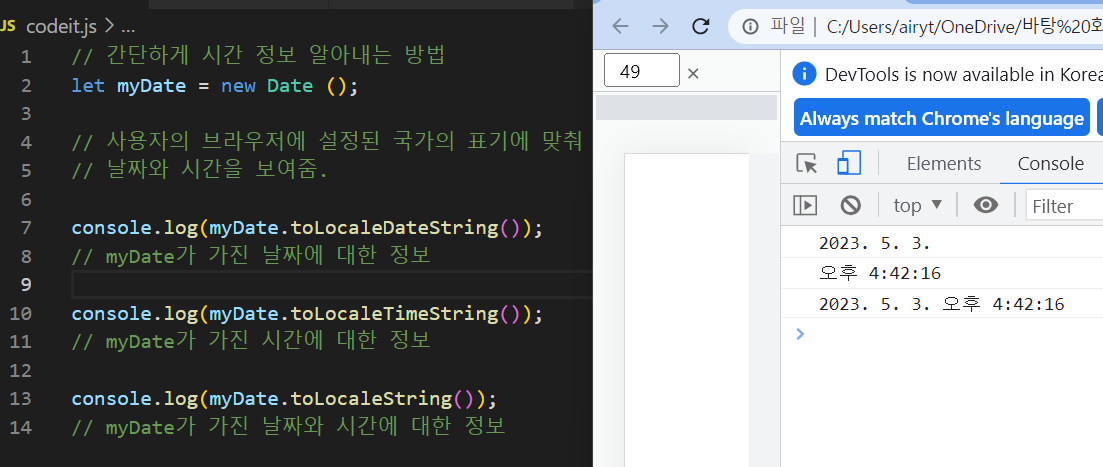Reload the page in Chrome
This screenshot has height=467, width=1103.
(x=701, y=27)
